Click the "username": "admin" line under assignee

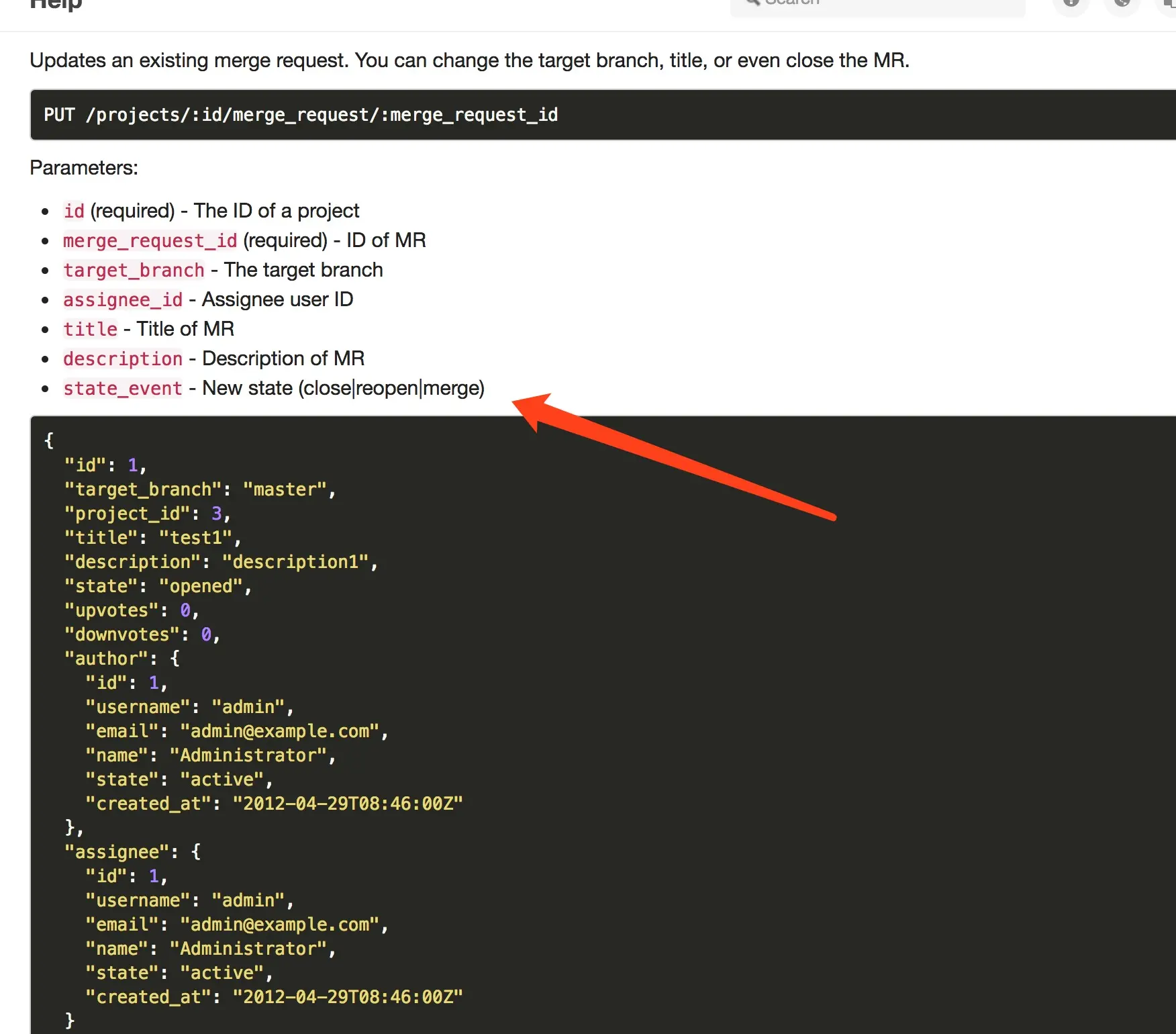tap(190, 900)
